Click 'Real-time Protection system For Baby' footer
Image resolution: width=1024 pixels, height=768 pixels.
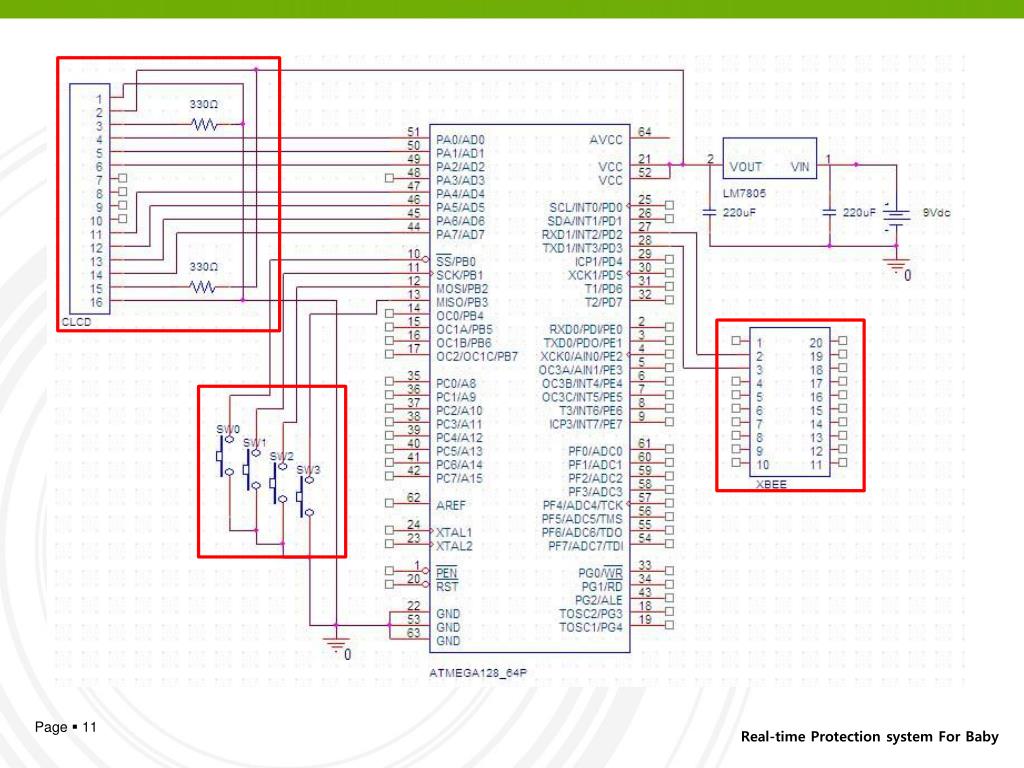(x=869, y=737)
